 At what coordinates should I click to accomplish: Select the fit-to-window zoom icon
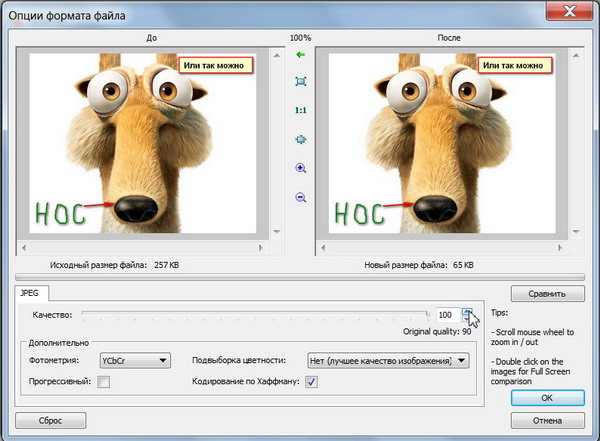pos(301,82)
